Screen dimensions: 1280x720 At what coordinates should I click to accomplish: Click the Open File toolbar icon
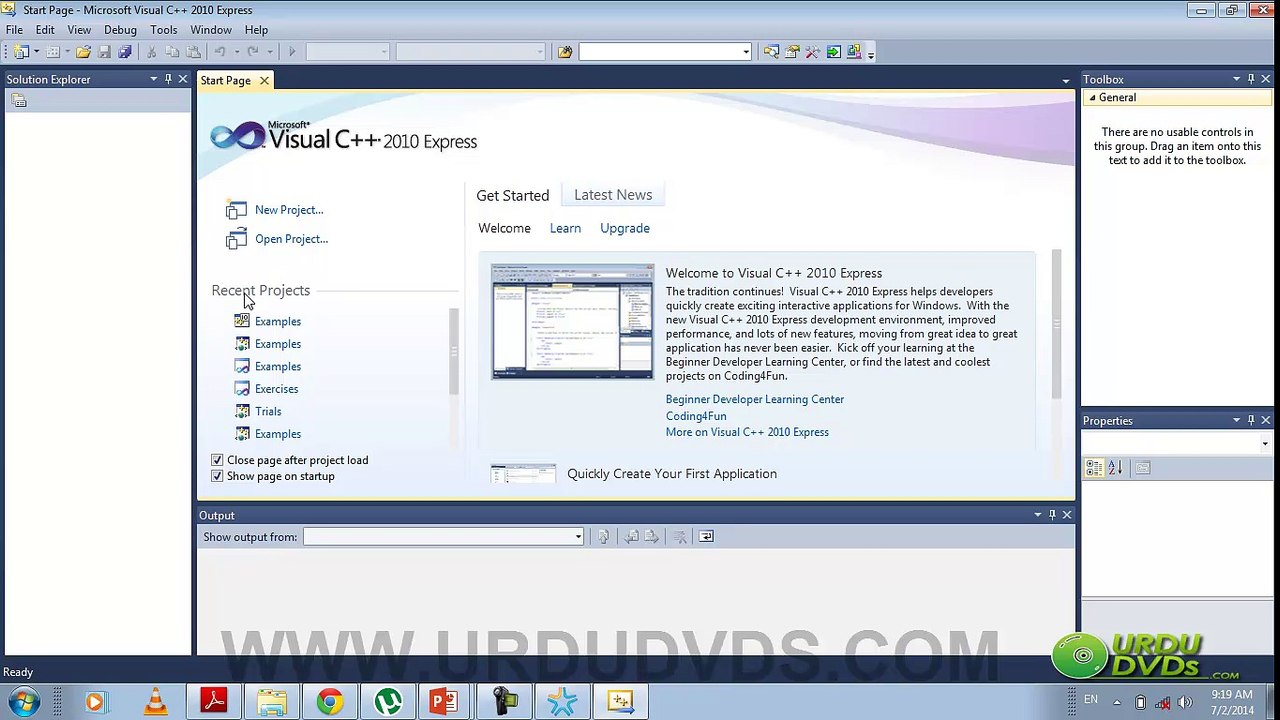coord(83,52)
